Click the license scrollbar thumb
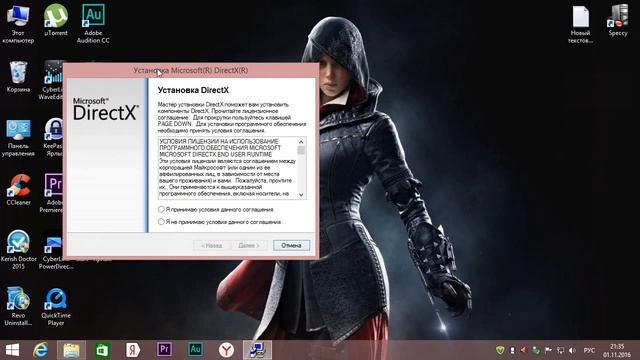Image resolution: width=640 pixels, height=360 pixels. pos(301,150)
